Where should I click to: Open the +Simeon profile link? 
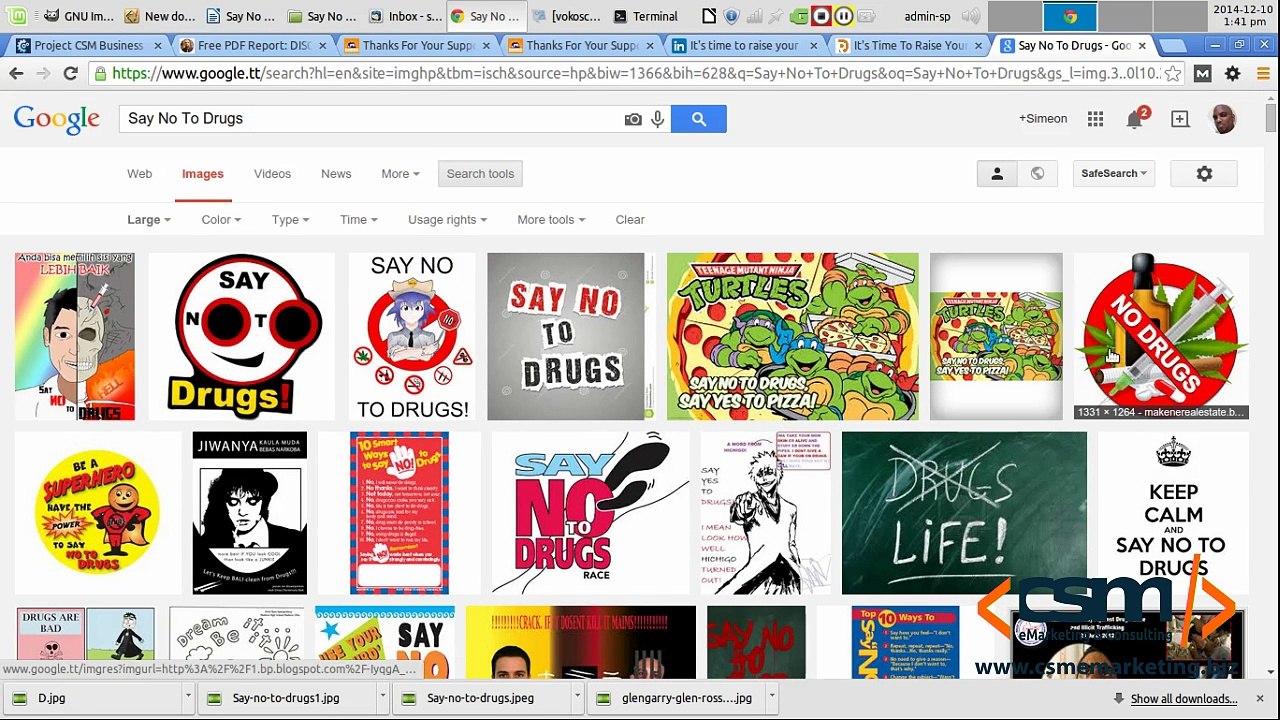(x=1043, y=118)
